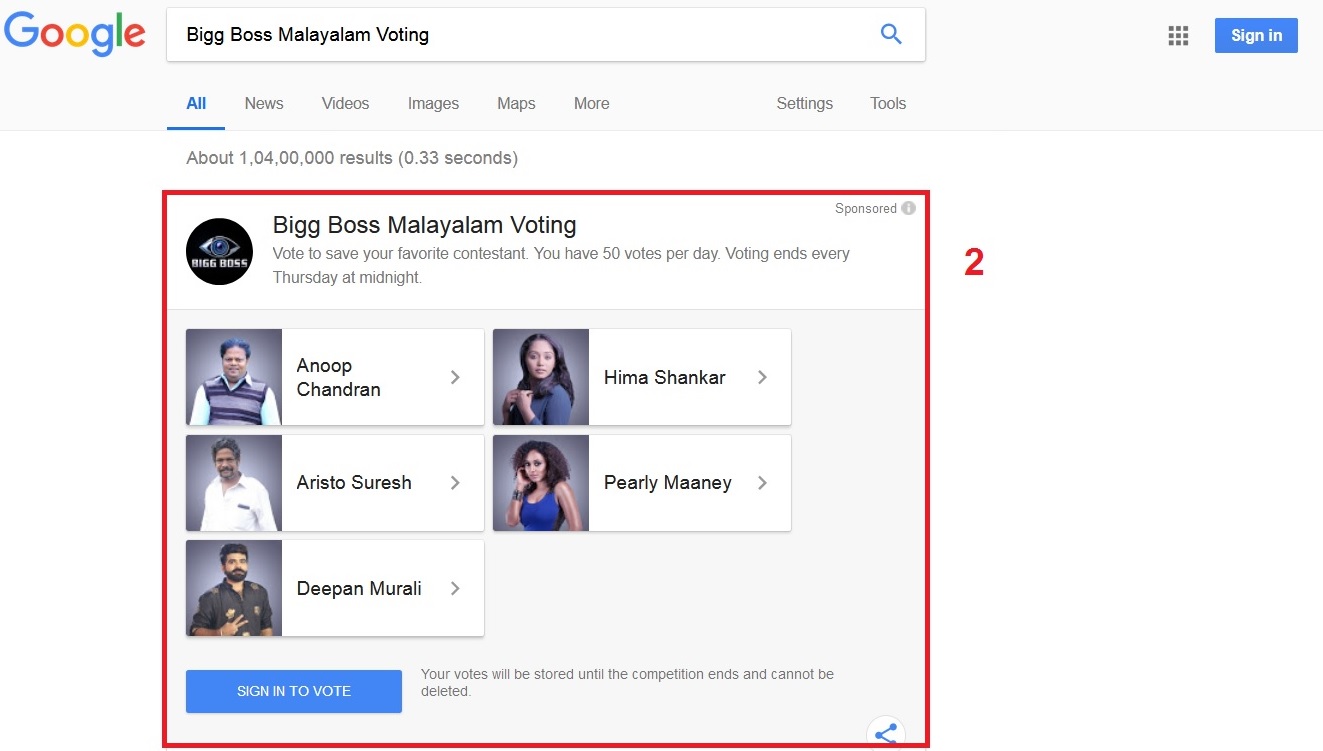1323x751 pixels.
Task: Click the Sponsored info icon
Action: (x=908, y=208)
